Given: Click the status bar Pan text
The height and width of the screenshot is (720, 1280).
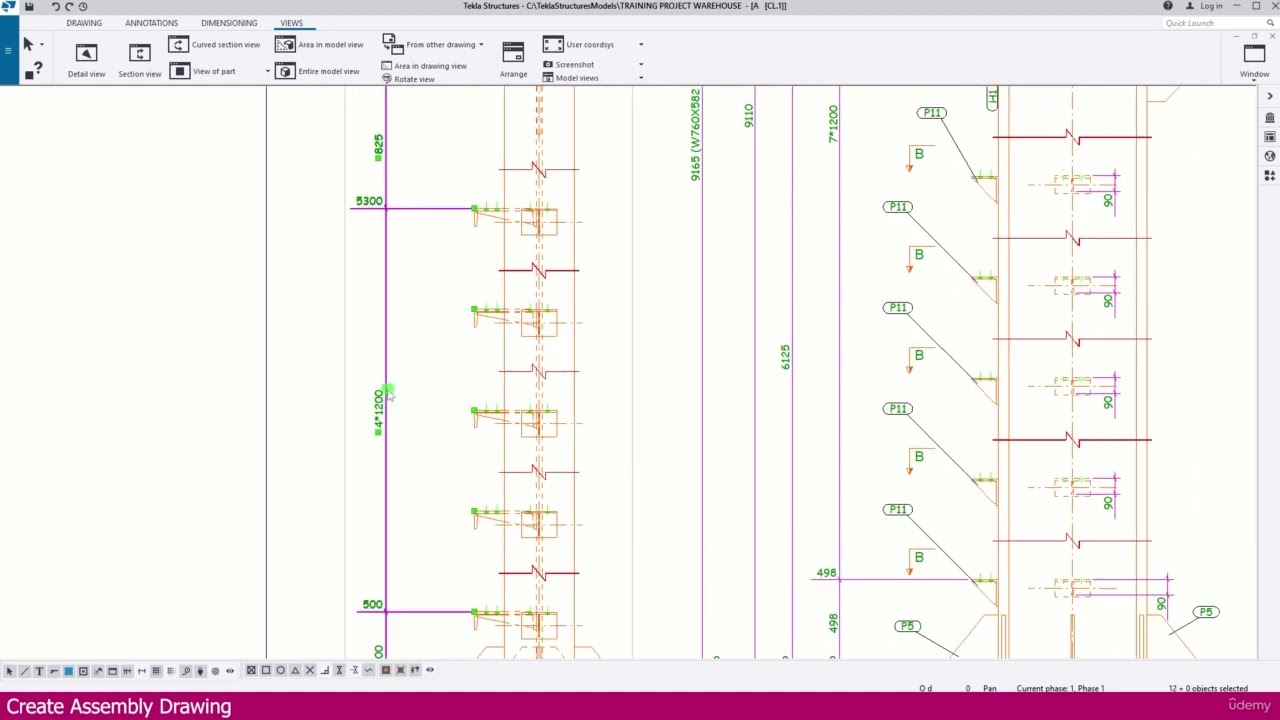Looking at the screenshot, I should pyautogui.click(x=989, y=688).
